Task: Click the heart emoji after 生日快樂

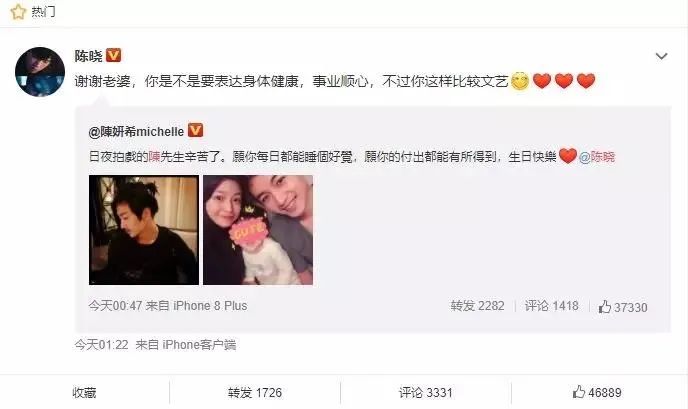Action: [x=568, y=156]
